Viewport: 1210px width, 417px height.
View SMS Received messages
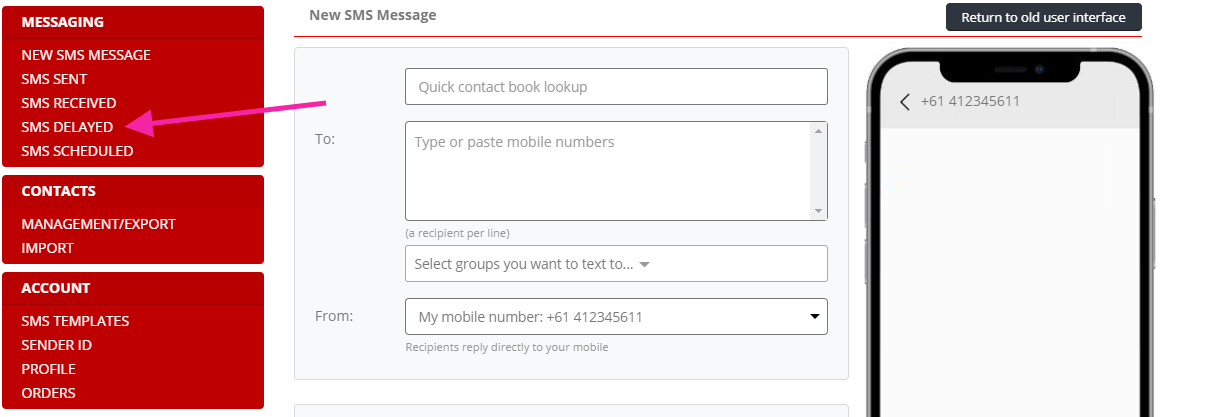pyautogui.click(x=69, y=103)
